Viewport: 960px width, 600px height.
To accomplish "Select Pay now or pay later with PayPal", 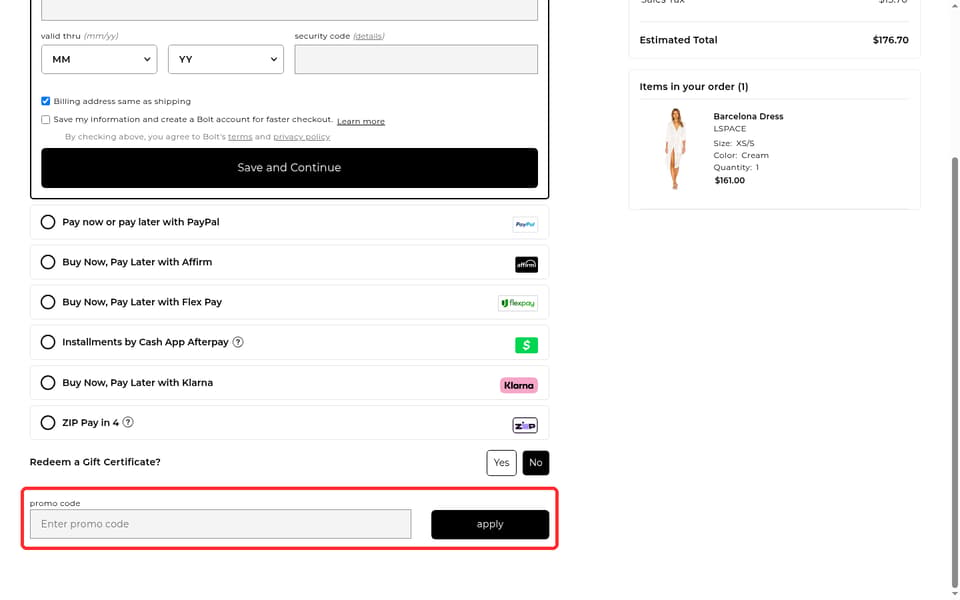I will click(x=48, y=222).
